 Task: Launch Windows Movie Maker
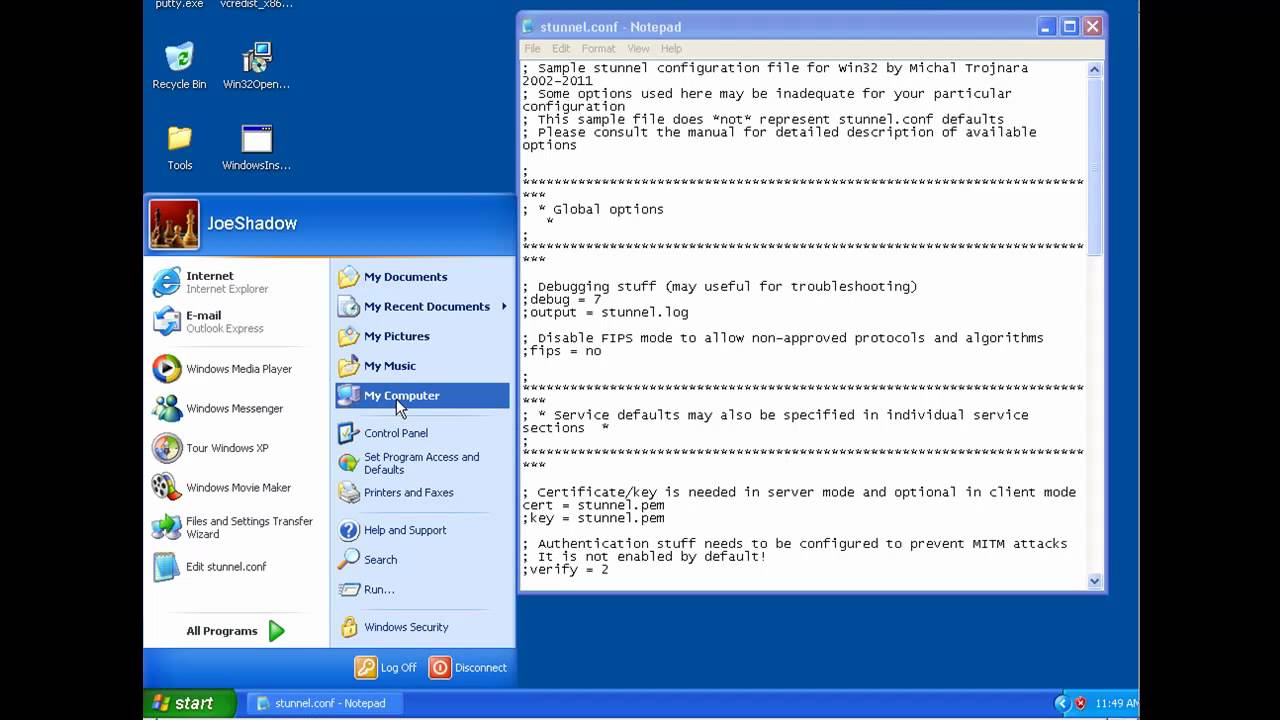[238, 487]
